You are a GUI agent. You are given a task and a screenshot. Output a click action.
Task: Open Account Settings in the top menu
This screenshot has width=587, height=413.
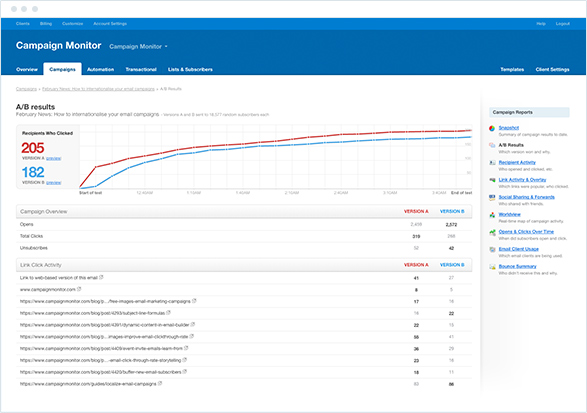coord(110,24)
